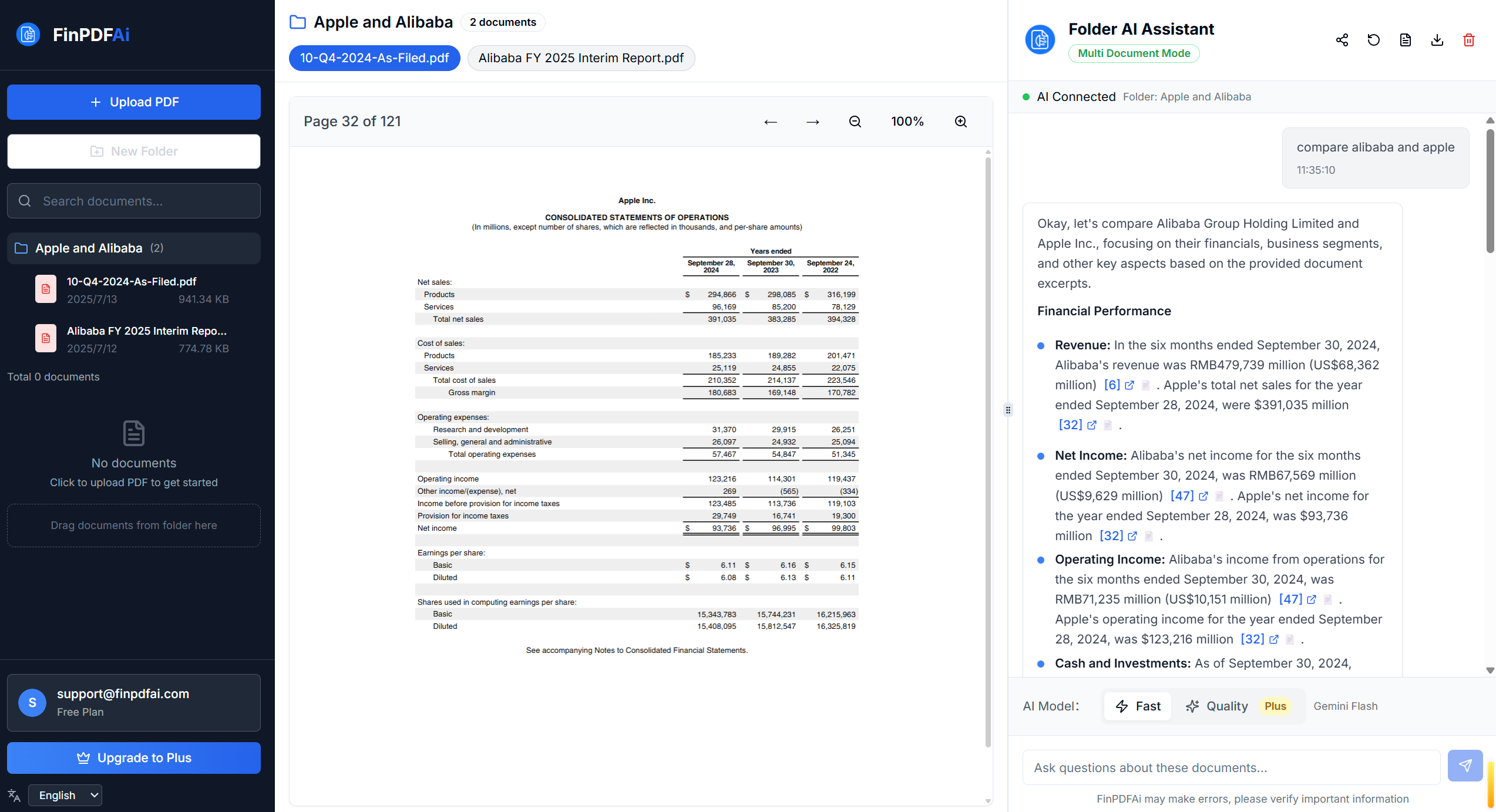Click the FinPDFAi logo icon
Screen dimensions: 1496x812
28,35
